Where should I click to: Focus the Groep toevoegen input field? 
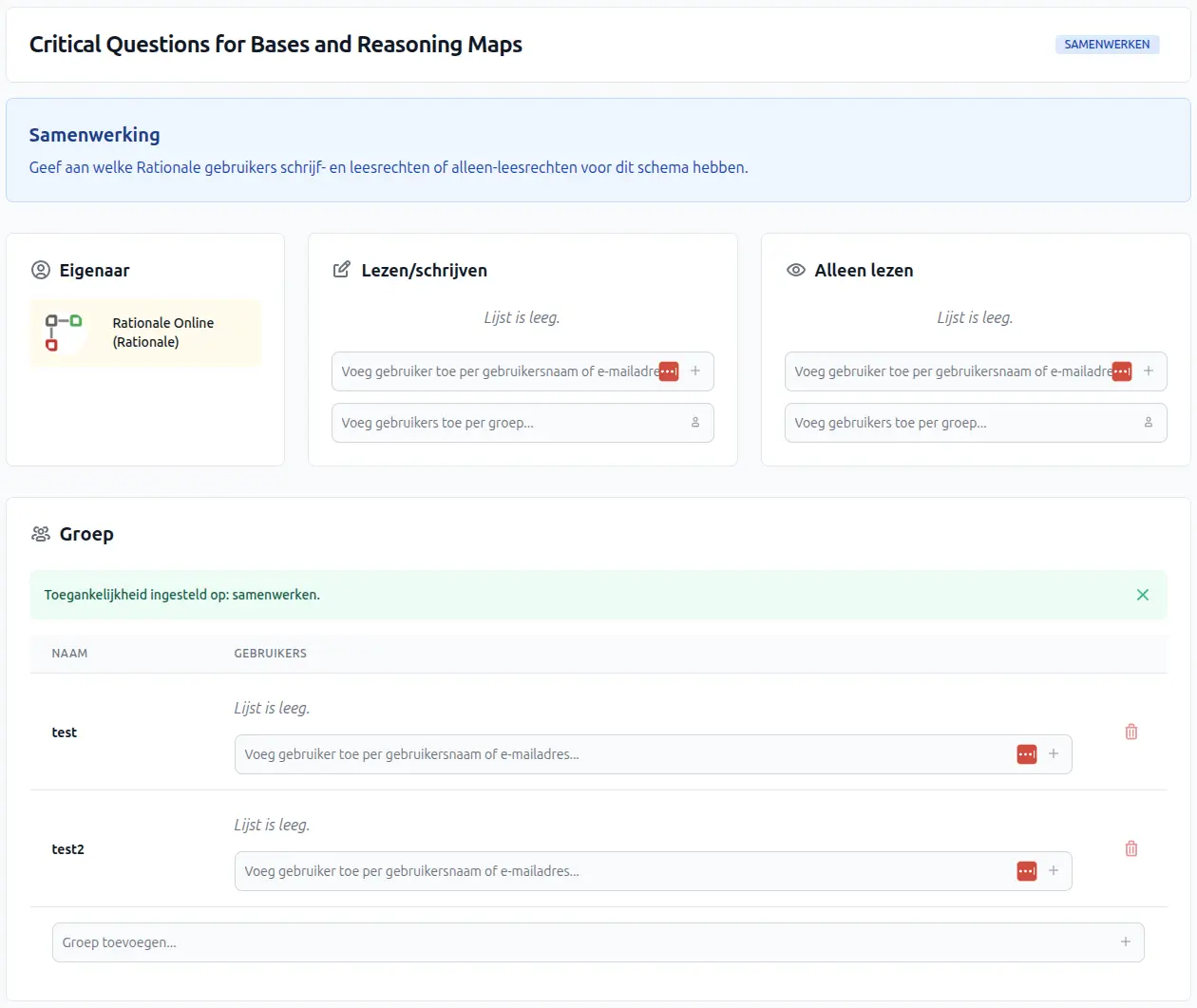coord(570,942)
